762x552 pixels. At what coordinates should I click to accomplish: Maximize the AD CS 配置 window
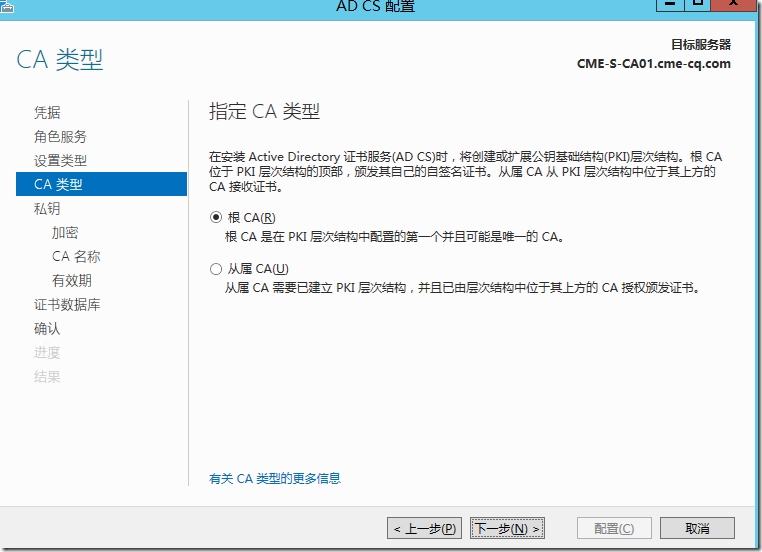(x=698, y=4)
